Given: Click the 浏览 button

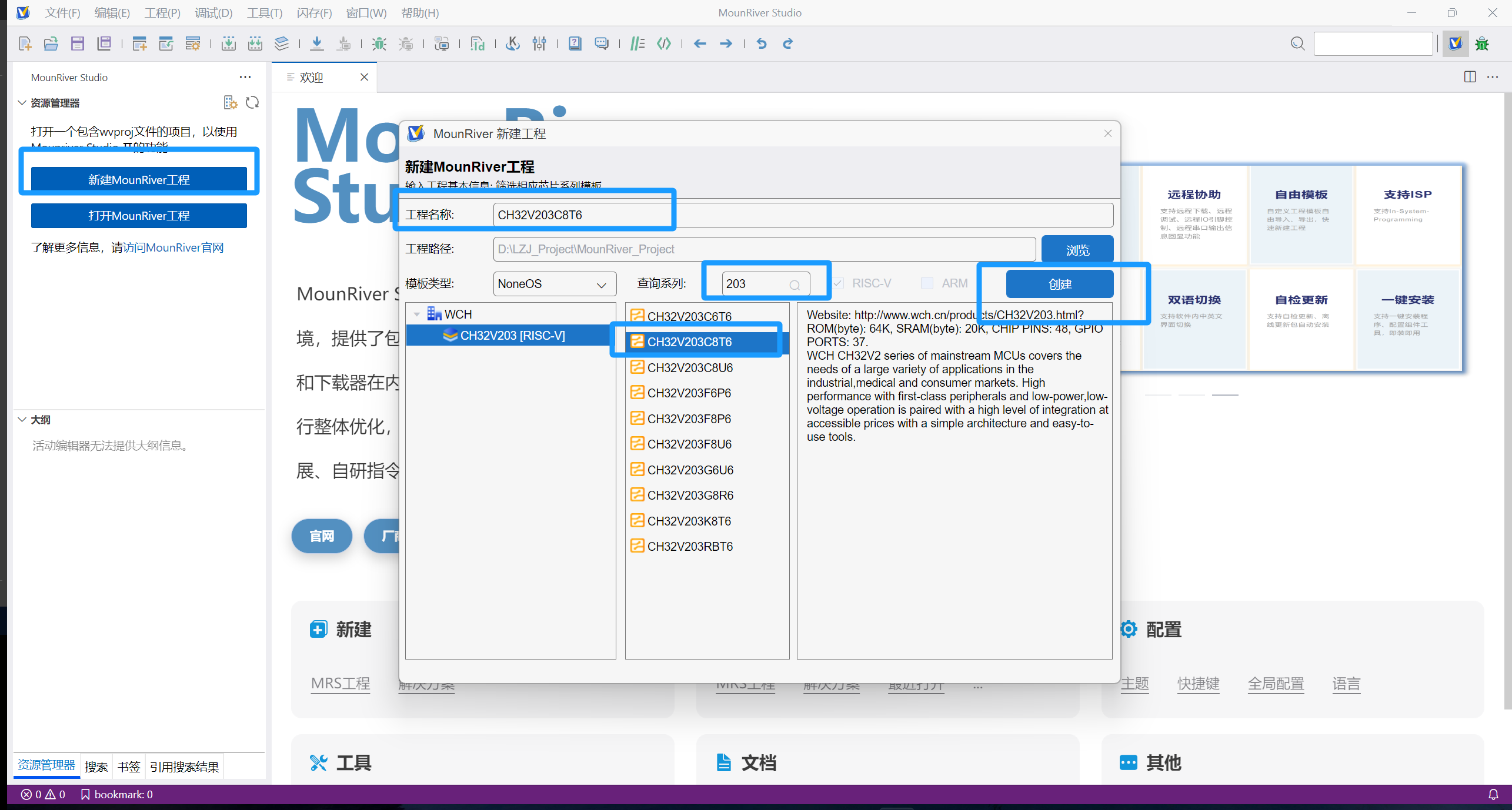Looking at the screenshot, I should 1077,249.
